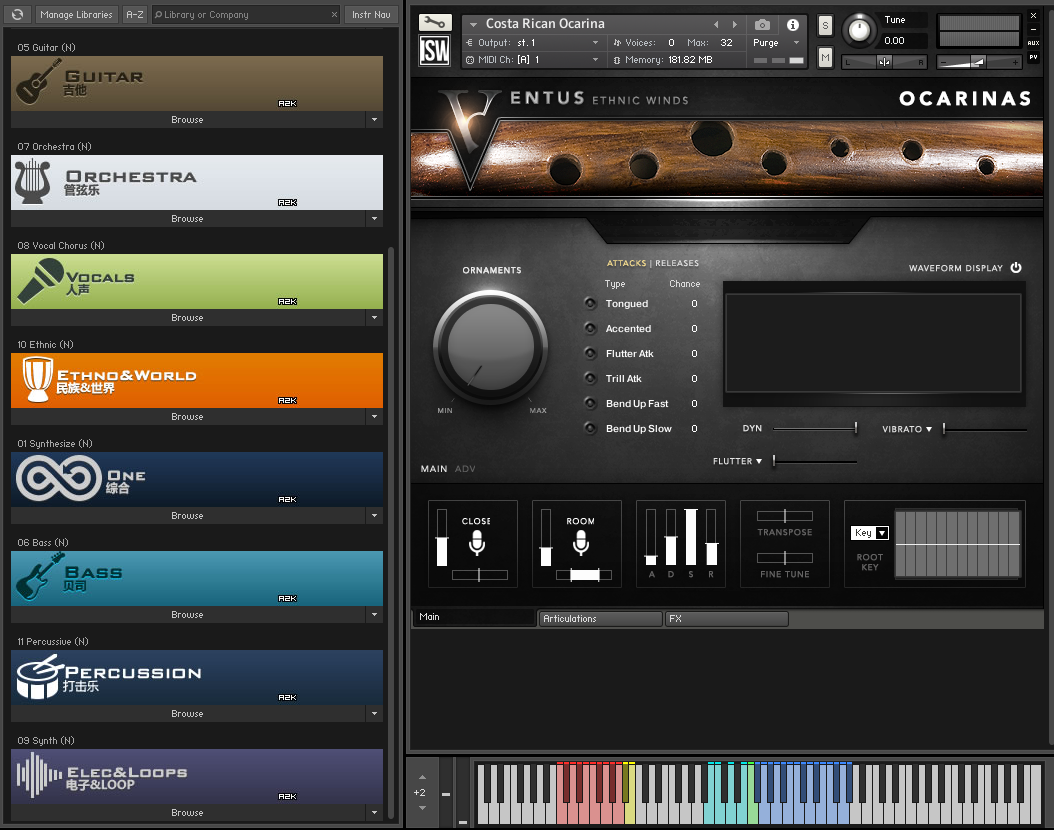Adjust the Room mic pan slider
This screenshot has width=1054, height=830.
pos(583,575)
